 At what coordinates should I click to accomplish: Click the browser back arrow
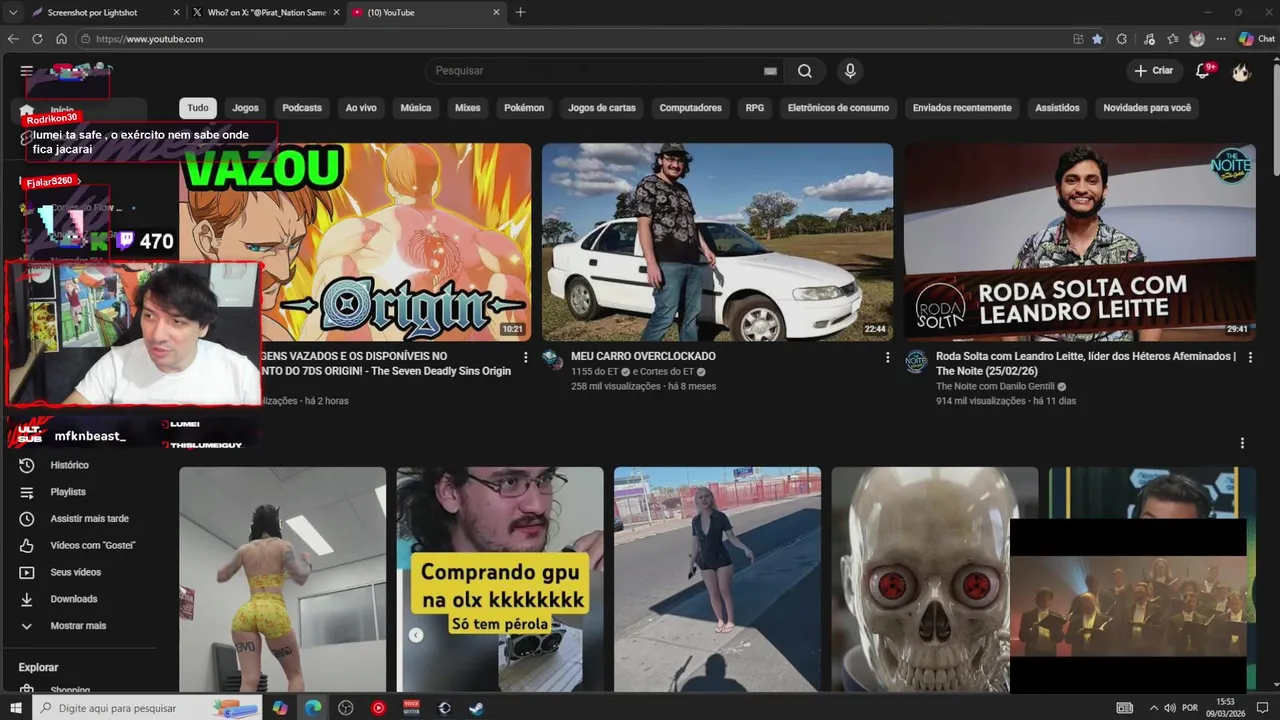[x=13, y=39]
